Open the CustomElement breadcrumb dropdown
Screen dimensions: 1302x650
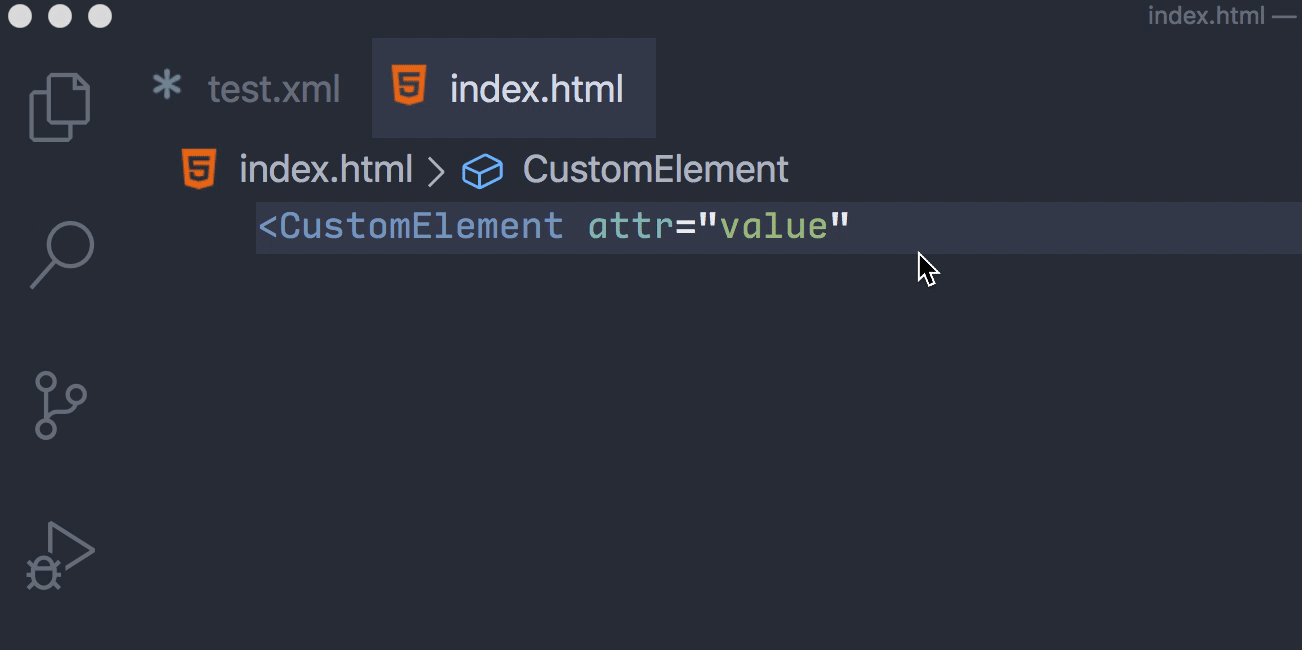click(x=653, y=168)
